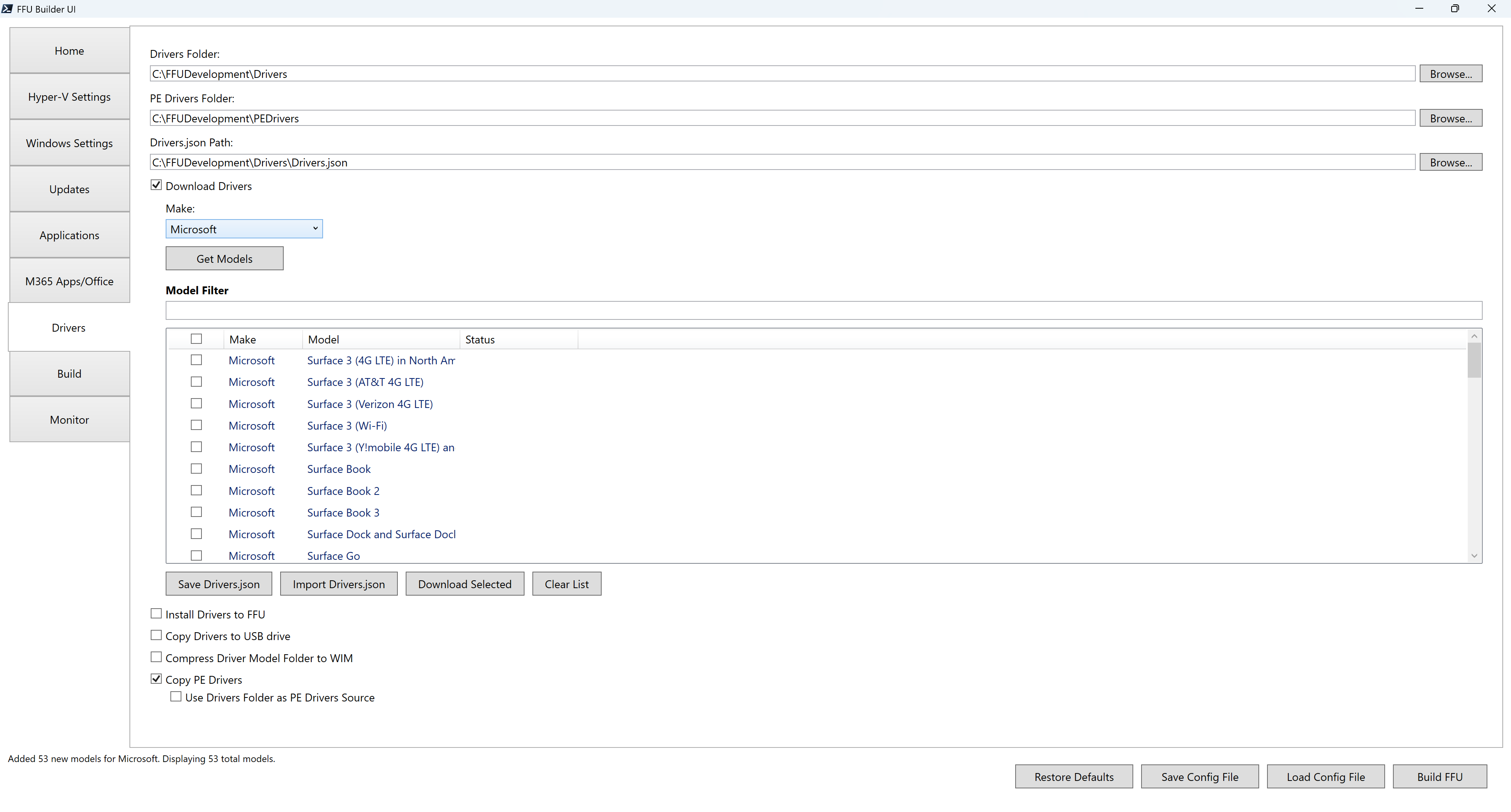Enable Install Drivers to FFU
The height and width of the screenshot is (812, 1511).
pyautogui.click(x=156, y=614)
